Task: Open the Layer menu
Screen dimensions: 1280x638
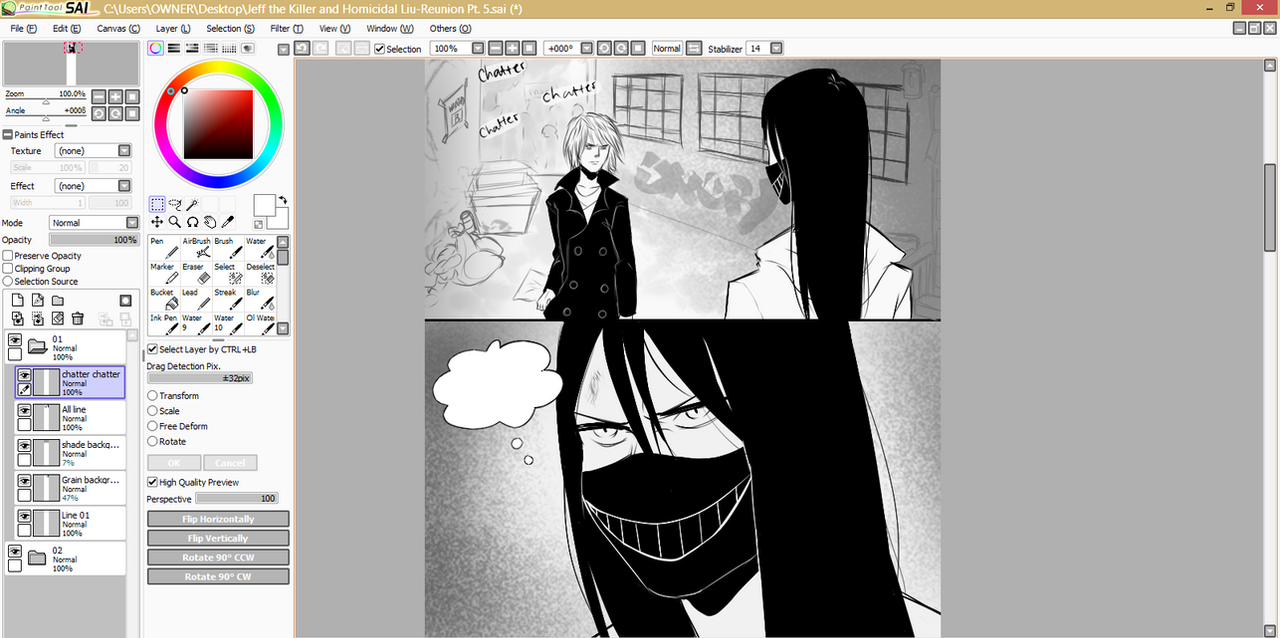Action: [173, 28]
